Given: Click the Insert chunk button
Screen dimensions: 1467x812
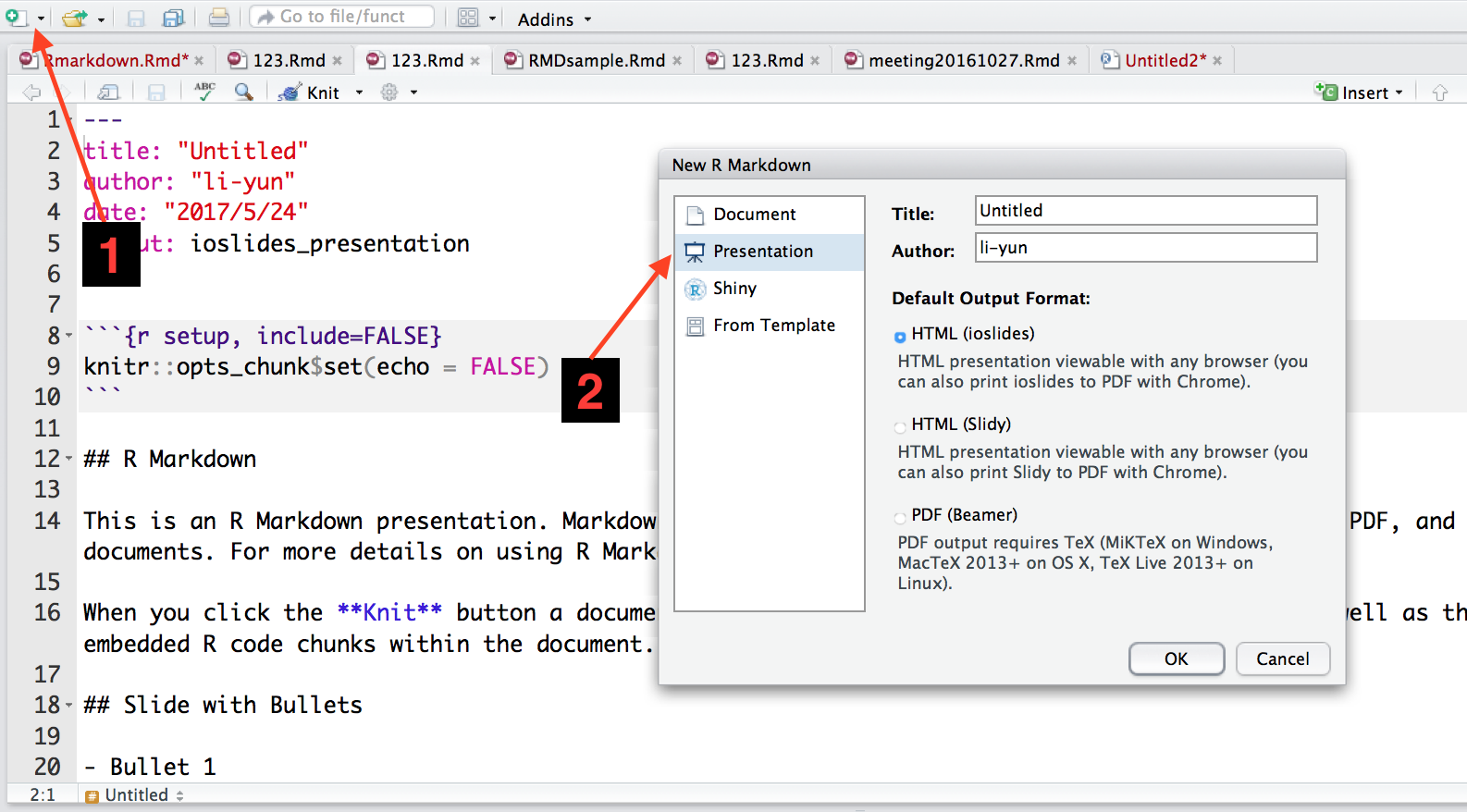Looking at the screenshot, I should point(1351,92).
